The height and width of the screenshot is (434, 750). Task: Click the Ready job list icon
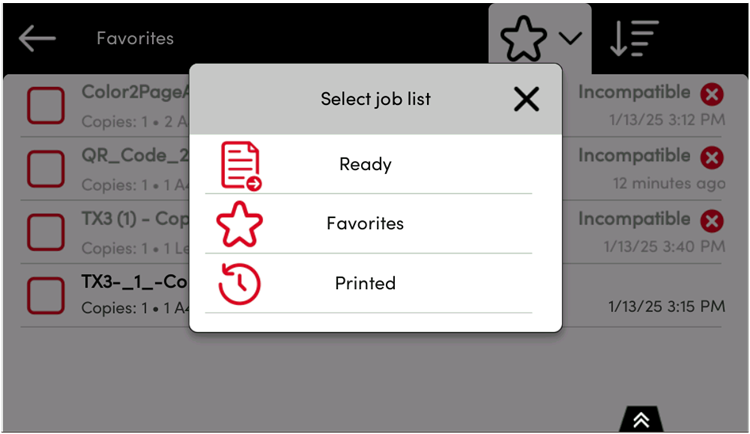coord(240,165)
